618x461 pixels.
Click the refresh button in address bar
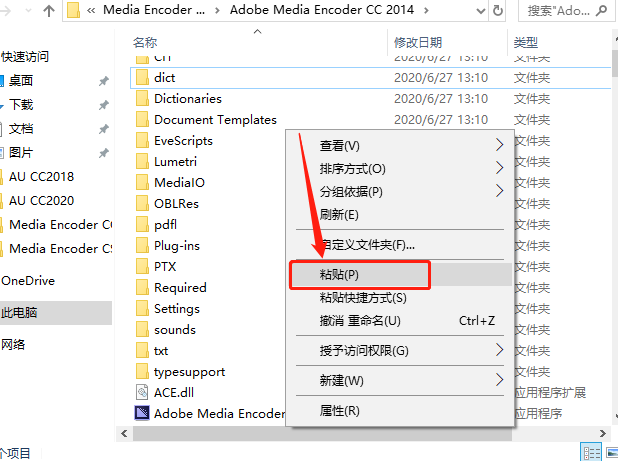tap(498, 10)
